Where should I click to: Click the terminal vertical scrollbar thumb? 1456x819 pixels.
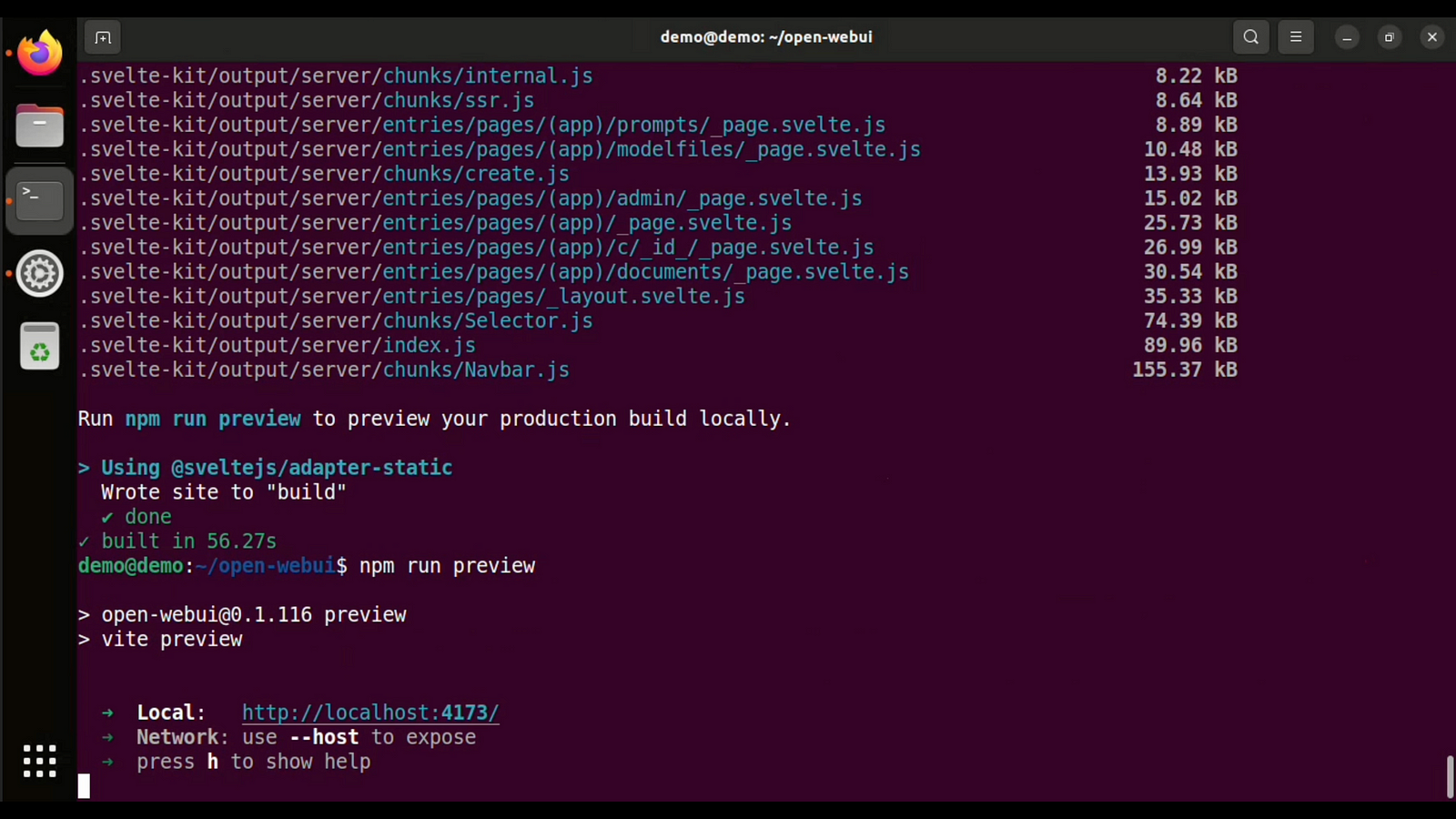1450,776
